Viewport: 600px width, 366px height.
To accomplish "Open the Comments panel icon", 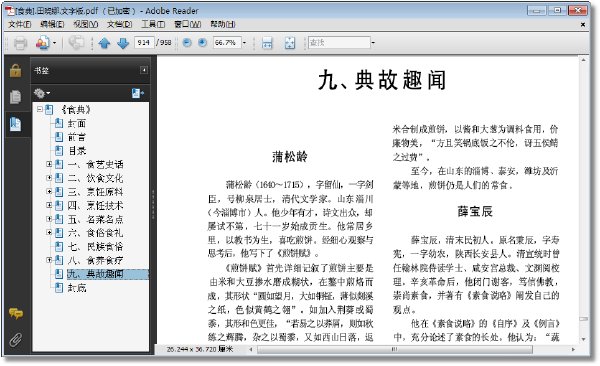I will (x=16, y=314).
